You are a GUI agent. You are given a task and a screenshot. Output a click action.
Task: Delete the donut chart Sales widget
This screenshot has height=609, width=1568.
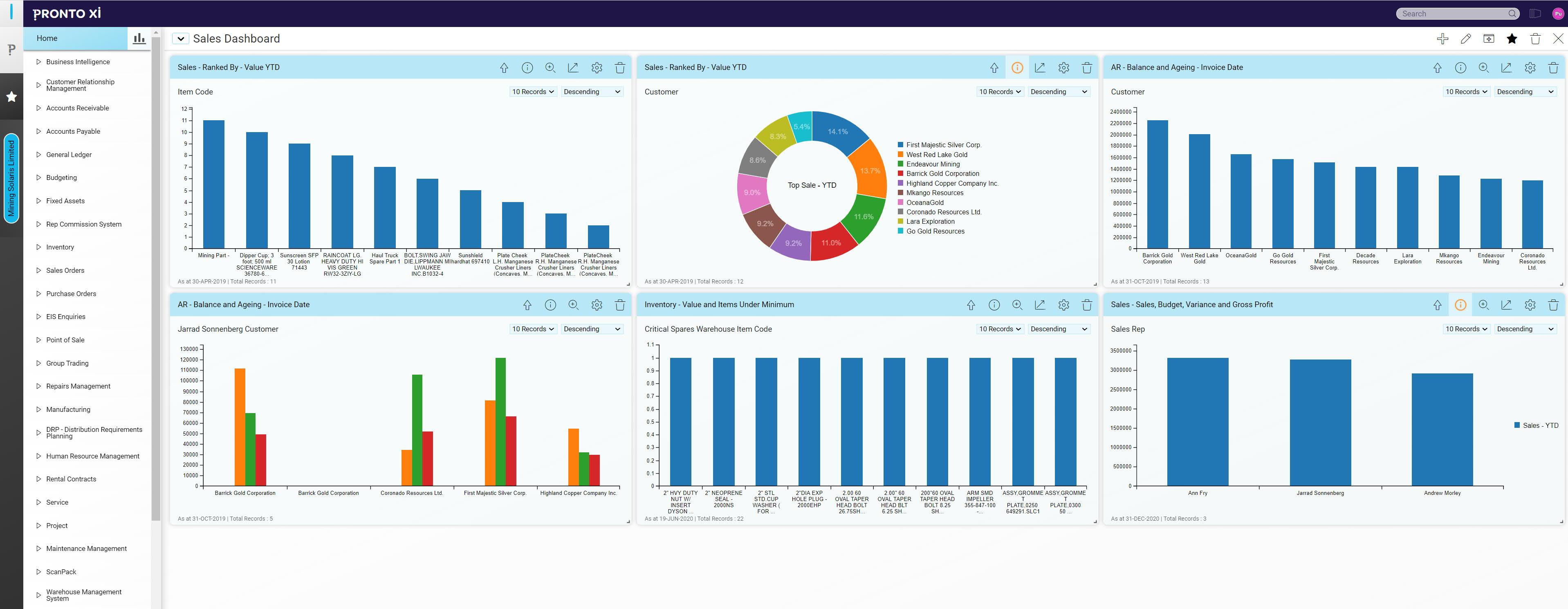pyautogui.click(x=1086, y=67)
